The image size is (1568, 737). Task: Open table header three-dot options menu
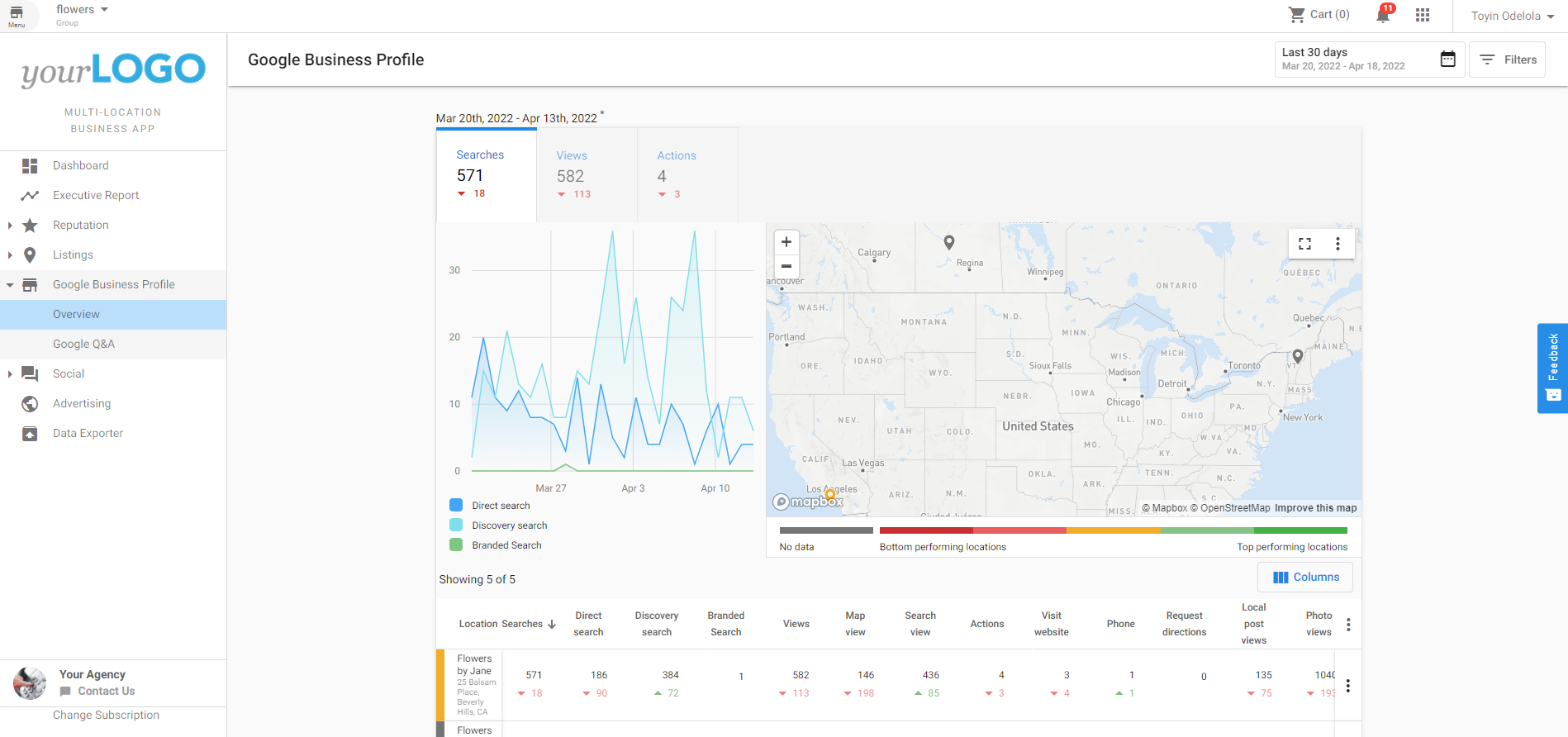1348,625
